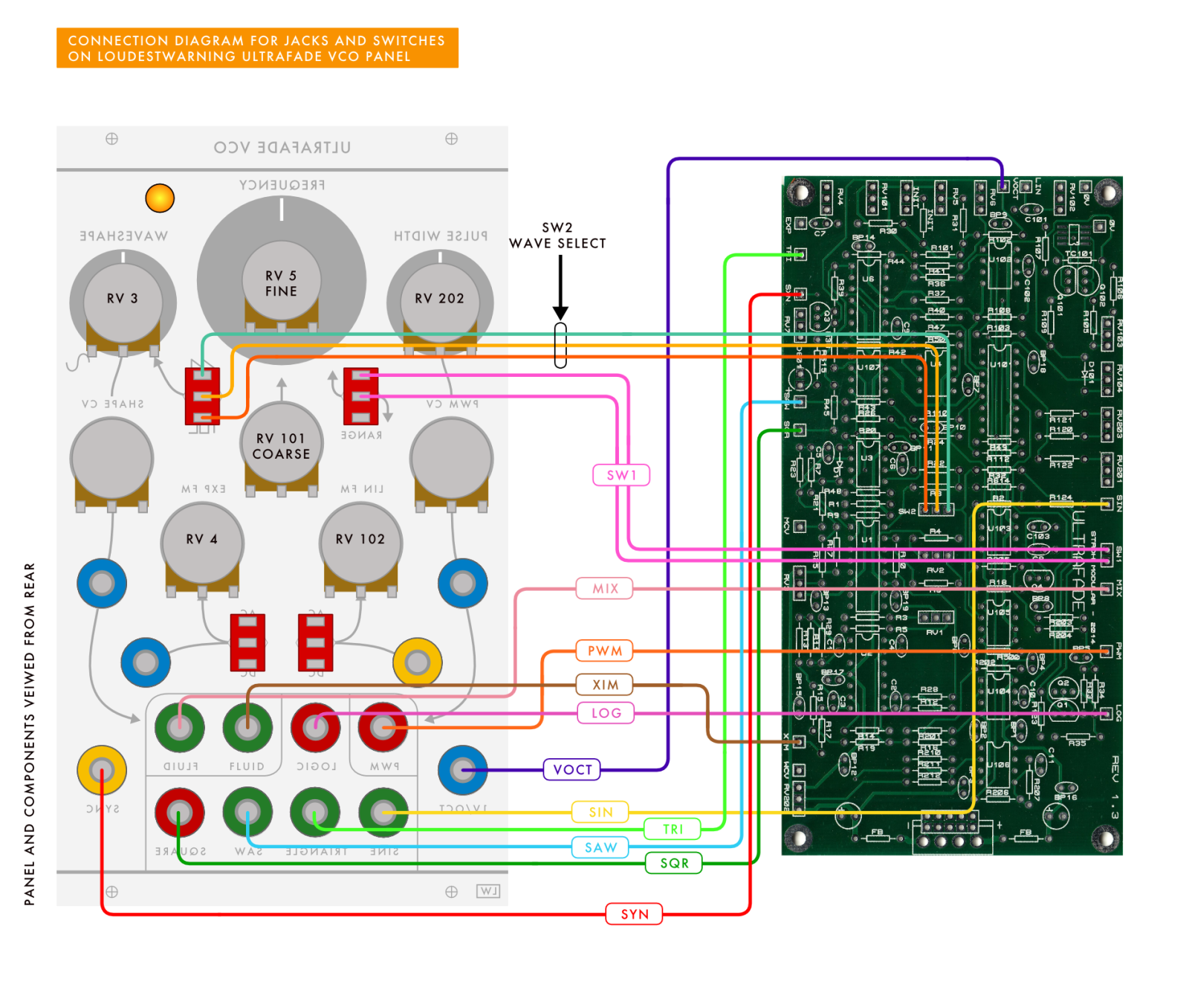This screenshot has height=1008, width=1189.
Task: Click the PWM pad on PCB right edge
Action: coord(1107,651)
